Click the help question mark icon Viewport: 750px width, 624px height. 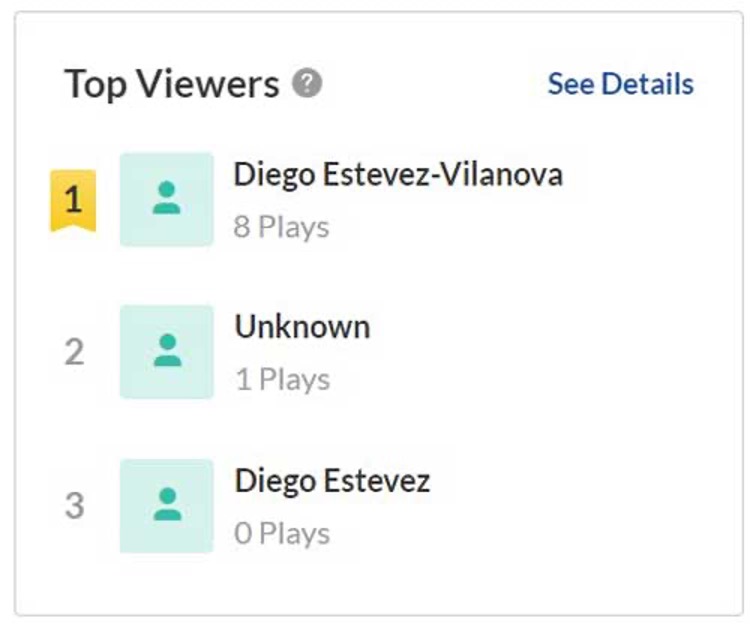click(x=307, y=84)
